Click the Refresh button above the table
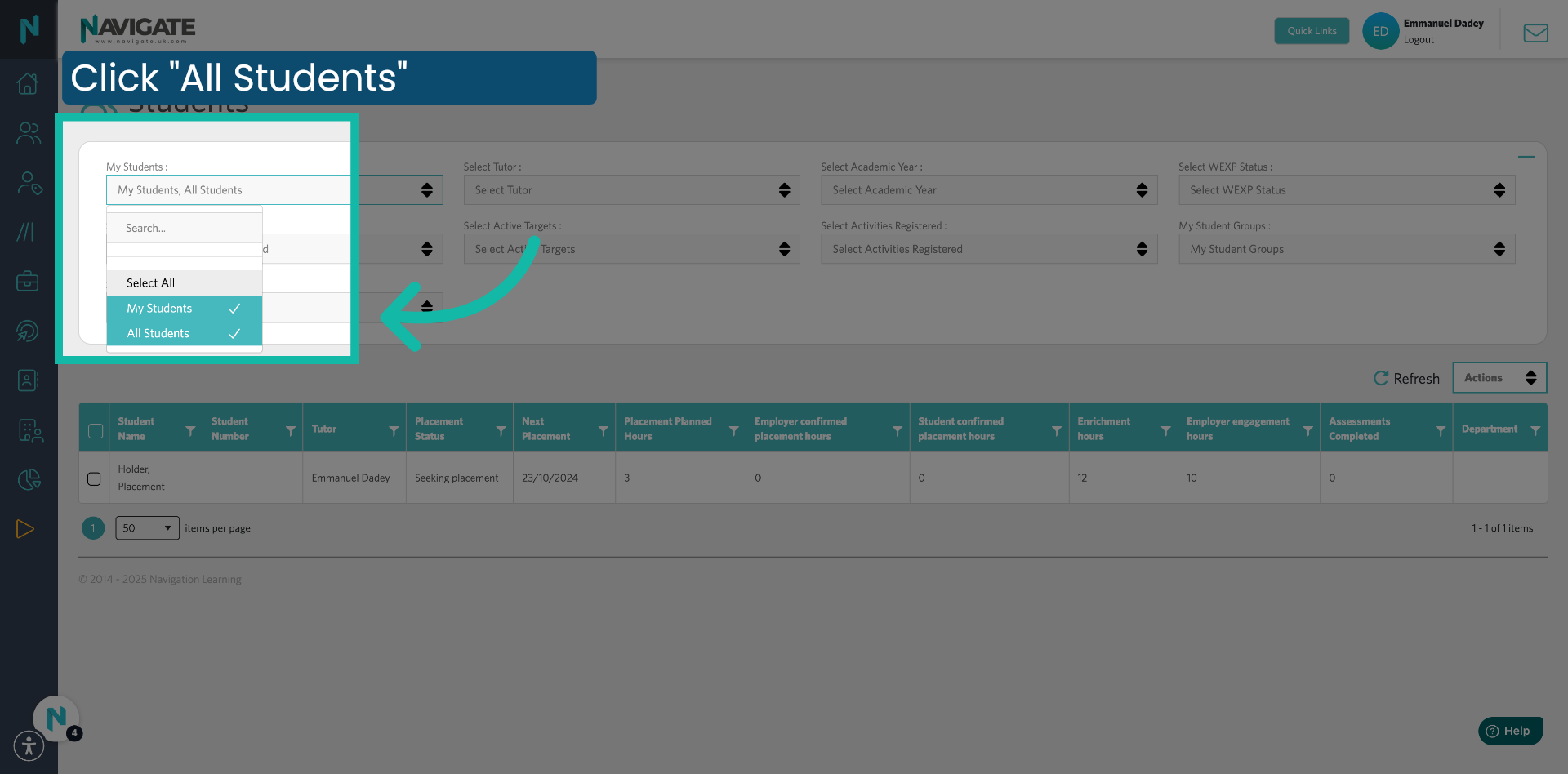 pos(1406,378)
